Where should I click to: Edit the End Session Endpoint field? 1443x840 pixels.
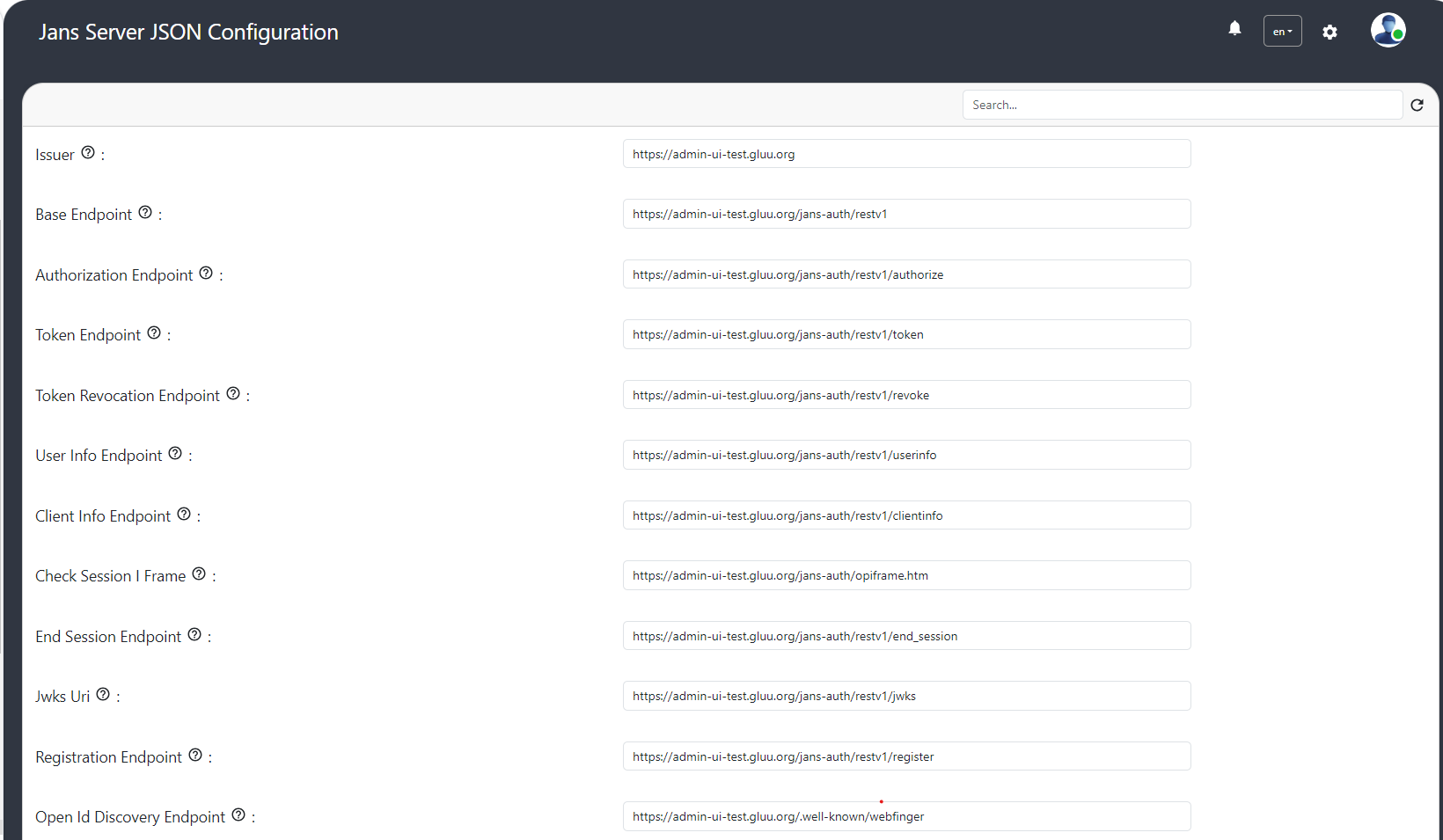point(906,636)
